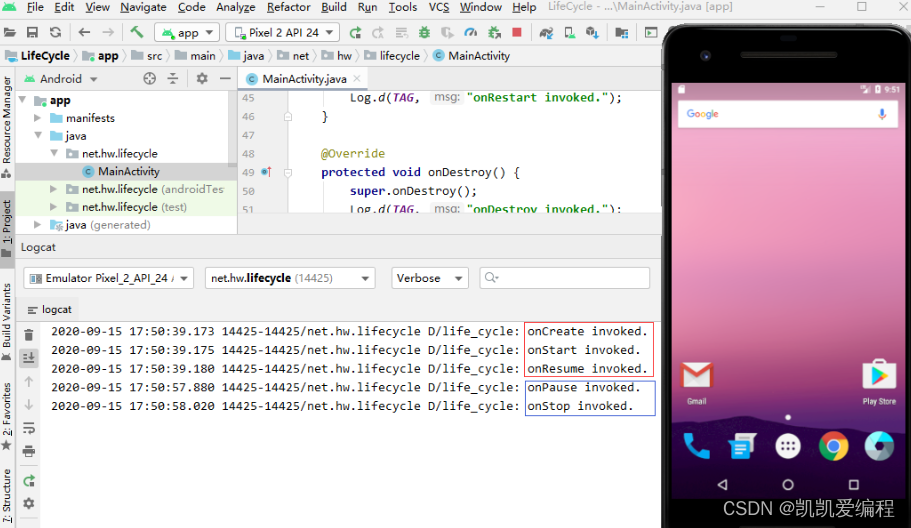Viewport: 911px width, 528px height.
Task: Open the Resource Manager side tab
Action: (x=7, y=125)
